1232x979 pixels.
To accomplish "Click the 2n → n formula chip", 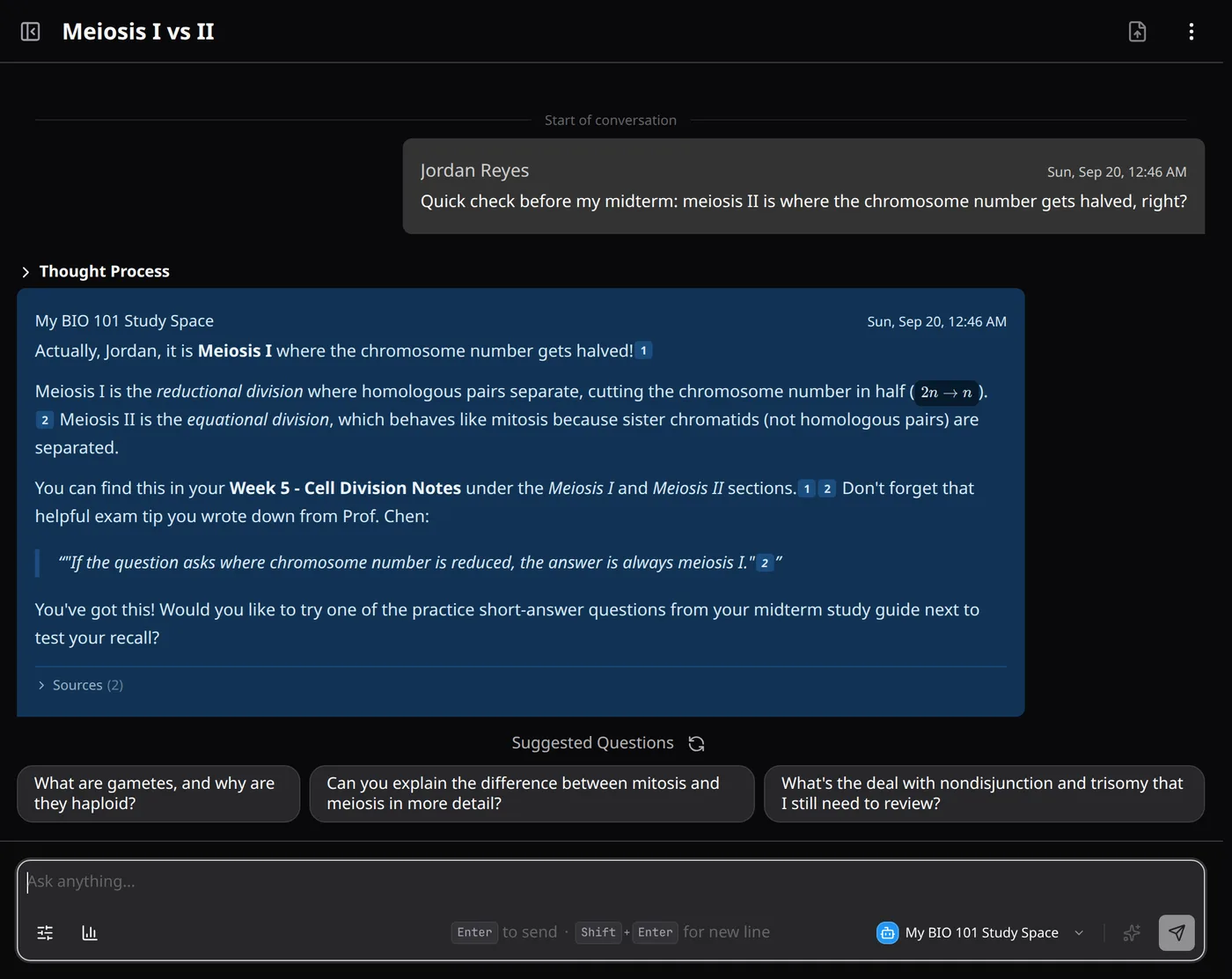I will 946,393.
